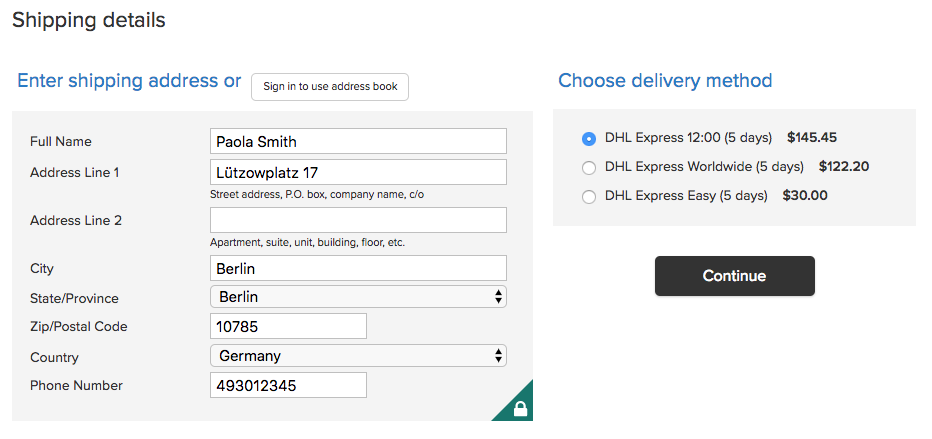Select the empty Address Line 2 field
932x439 pixels.
(x=358, y=220)
